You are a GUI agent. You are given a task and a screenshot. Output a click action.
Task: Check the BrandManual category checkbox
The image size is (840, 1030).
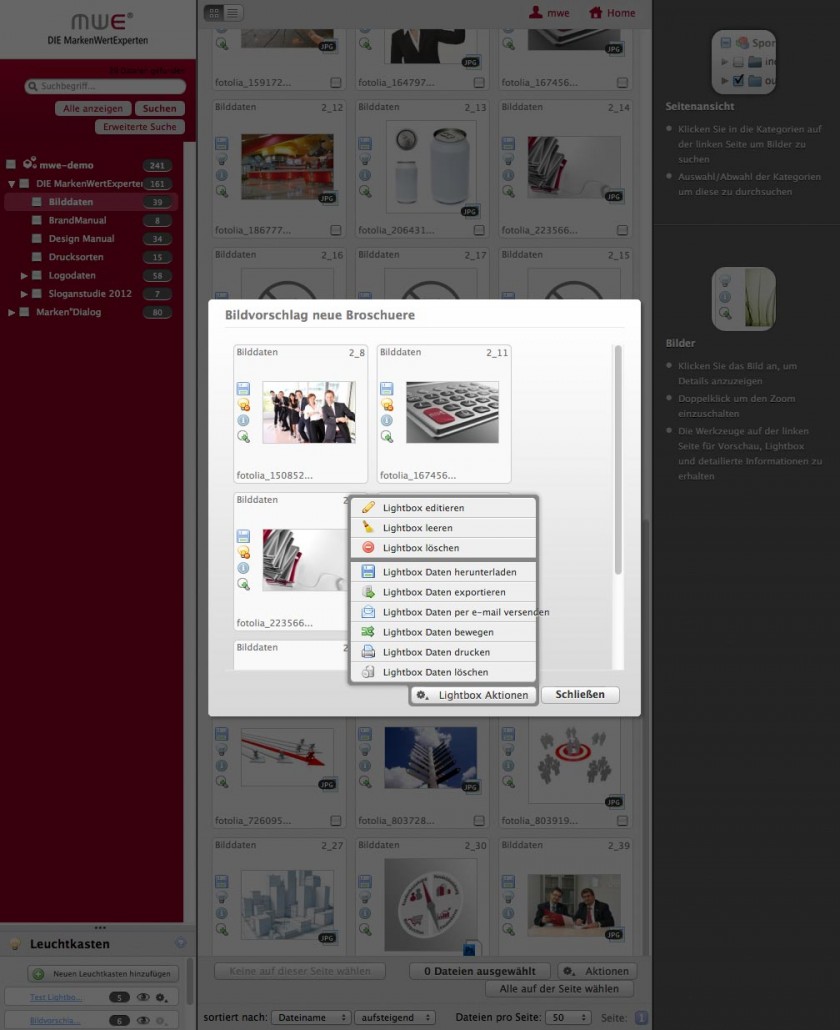pyautogui.click(x=37, y=220)
